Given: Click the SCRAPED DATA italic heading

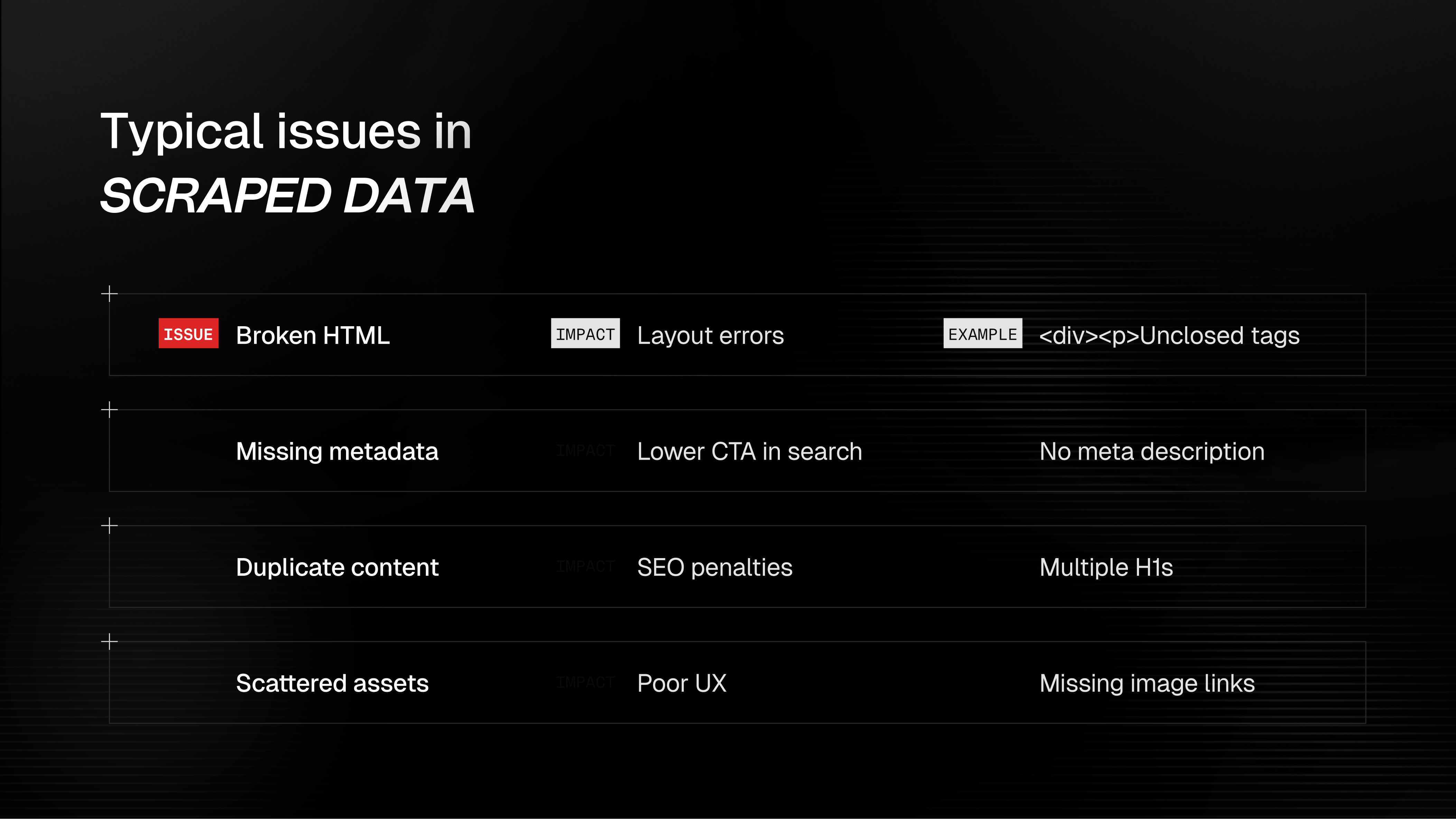Looking at the screenshot, I should [x=287, y=196].
